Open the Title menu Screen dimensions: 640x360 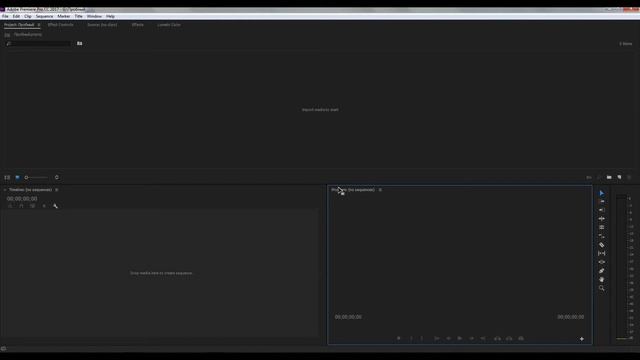pos(78,16)
